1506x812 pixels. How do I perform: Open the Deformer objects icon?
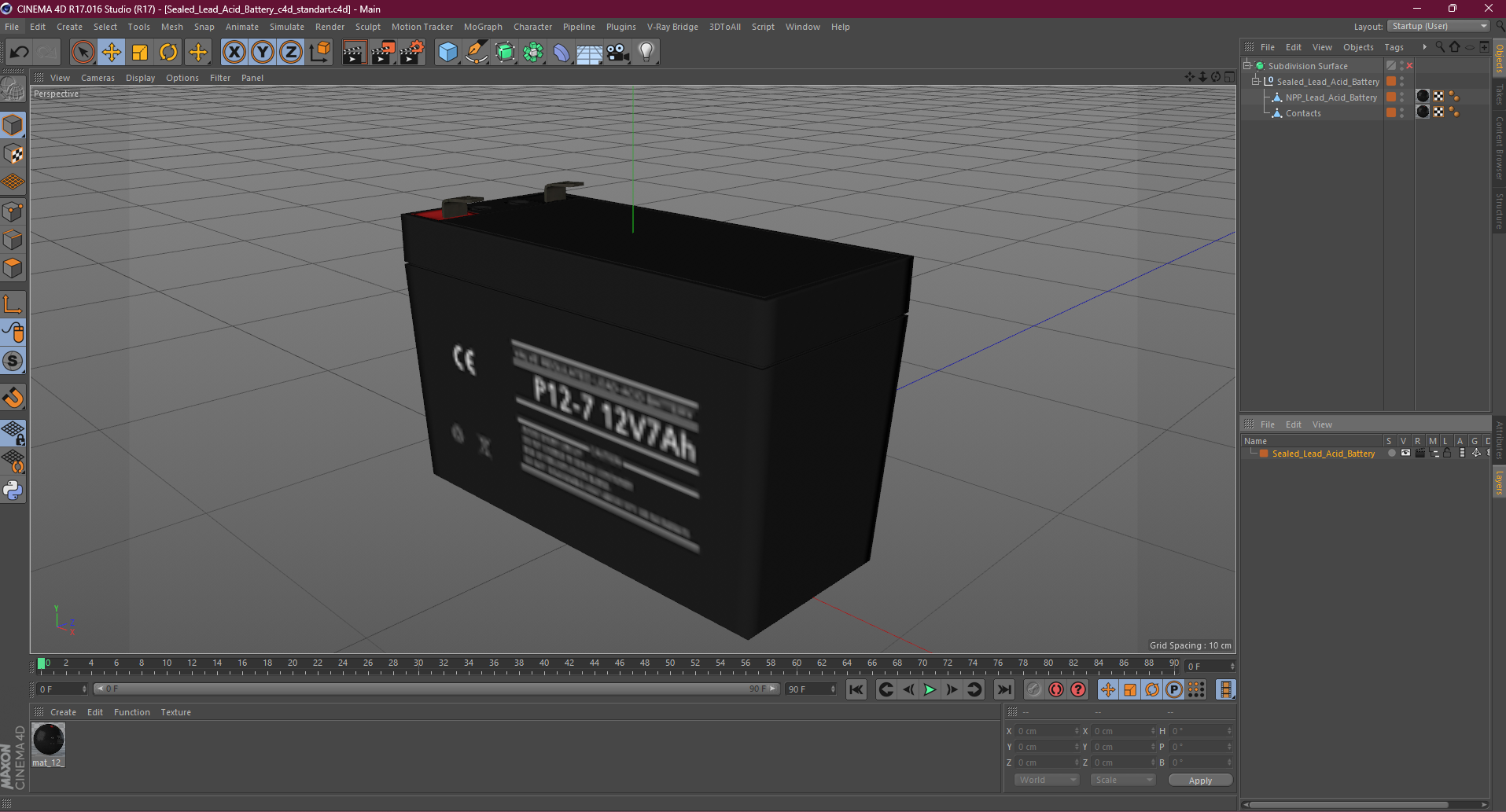click(562, 53)
